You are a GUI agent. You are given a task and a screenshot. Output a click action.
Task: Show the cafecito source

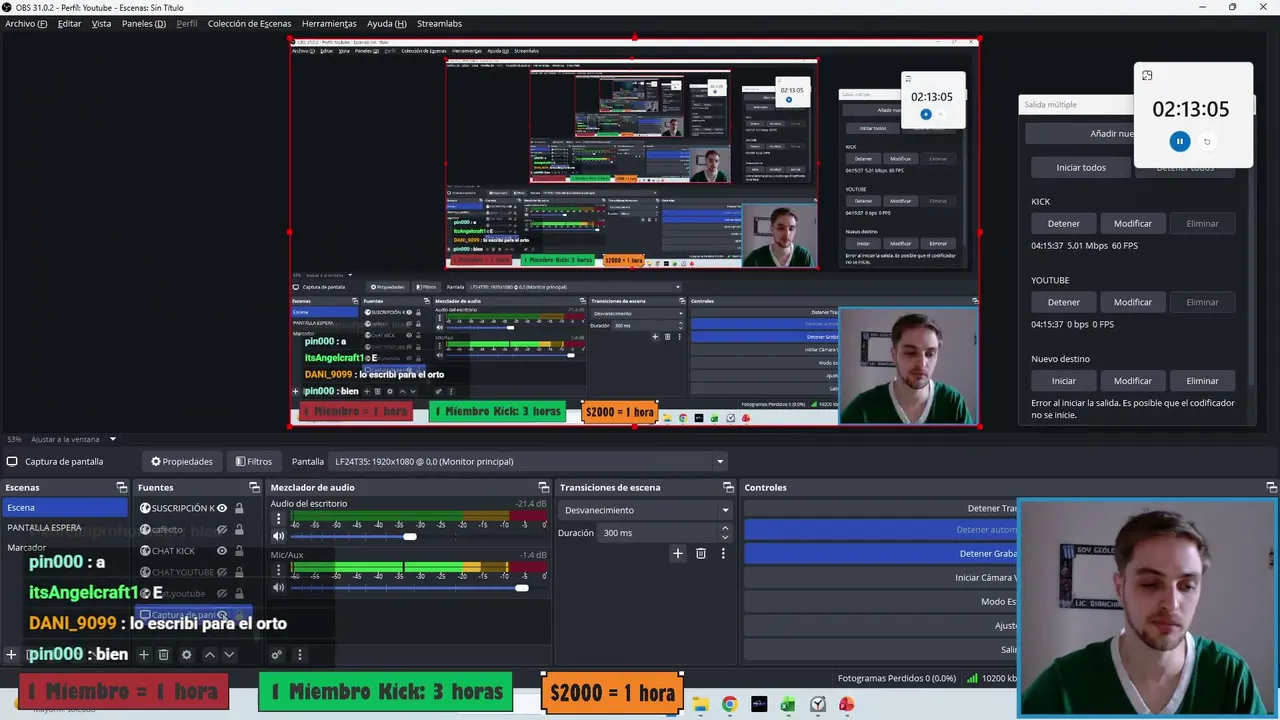[x=222, y=530]
